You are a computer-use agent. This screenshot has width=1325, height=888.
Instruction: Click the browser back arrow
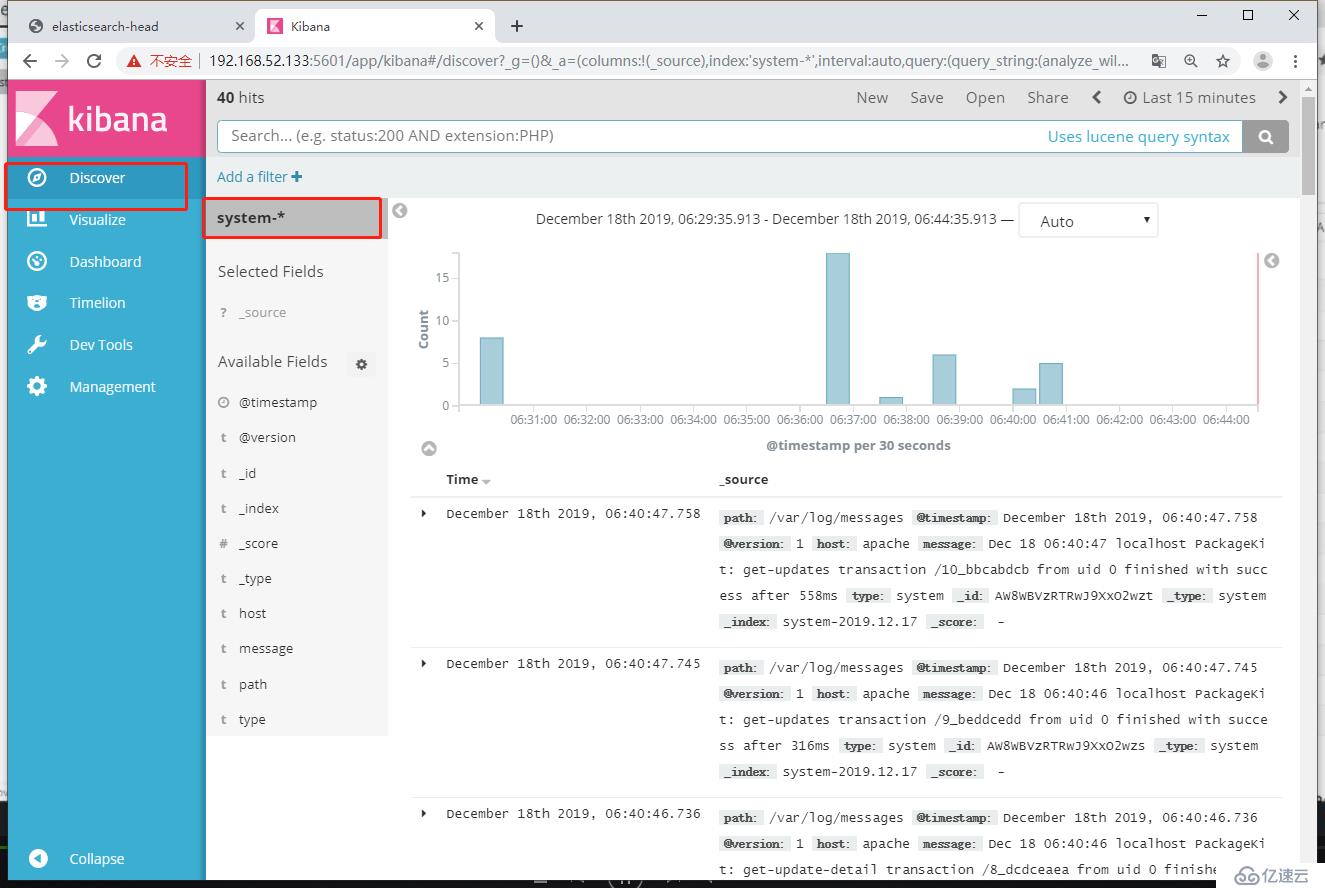click(30, 61)
